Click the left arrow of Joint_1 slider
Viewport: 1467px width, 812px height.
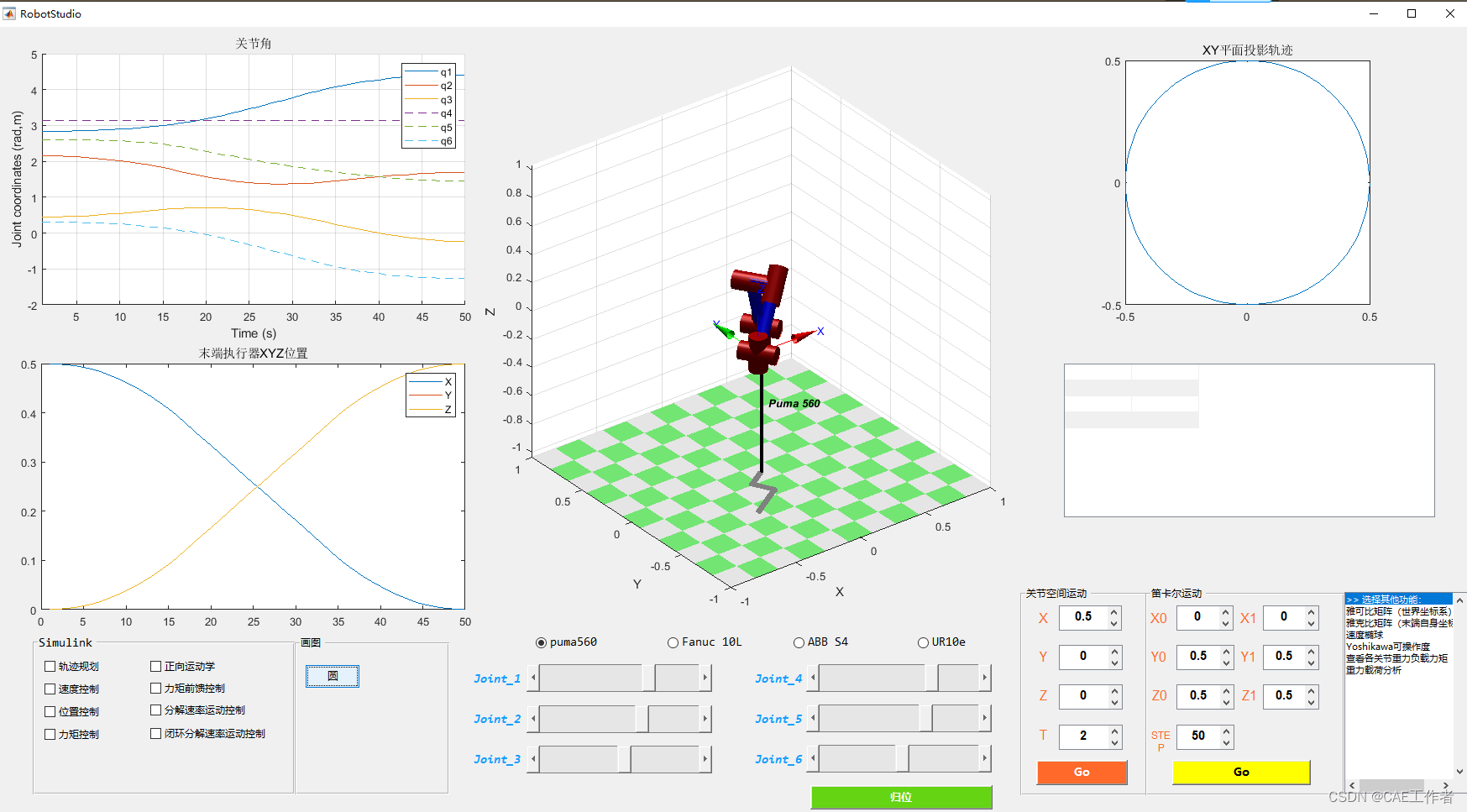pos(532,678)
